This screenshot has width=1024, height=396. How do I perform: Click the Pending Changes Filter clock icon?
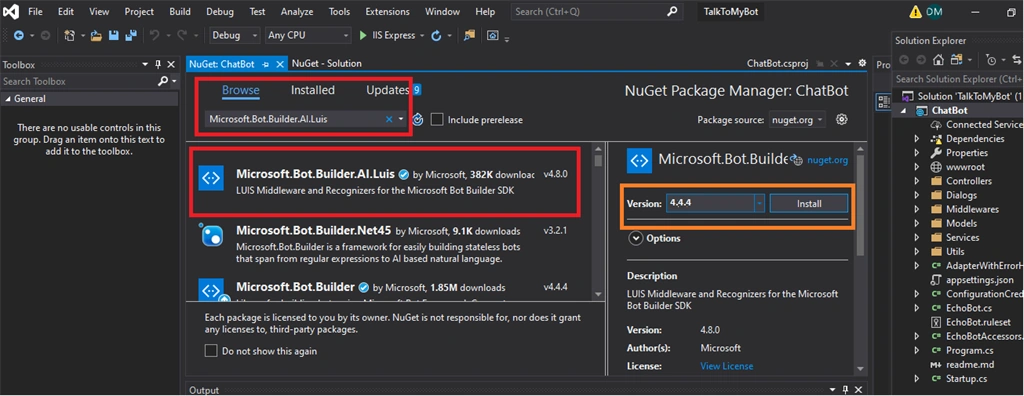click(x=991, y=59)
